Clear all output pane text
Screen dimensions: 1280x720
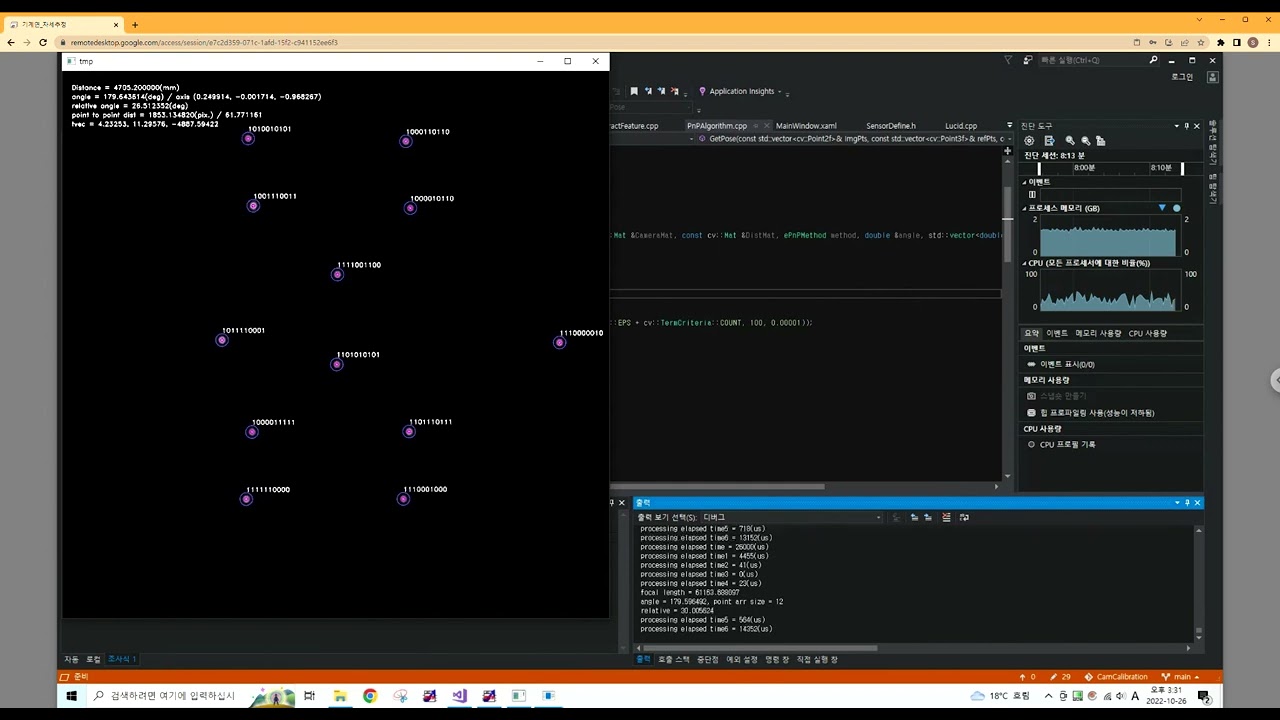pos(946,517)
